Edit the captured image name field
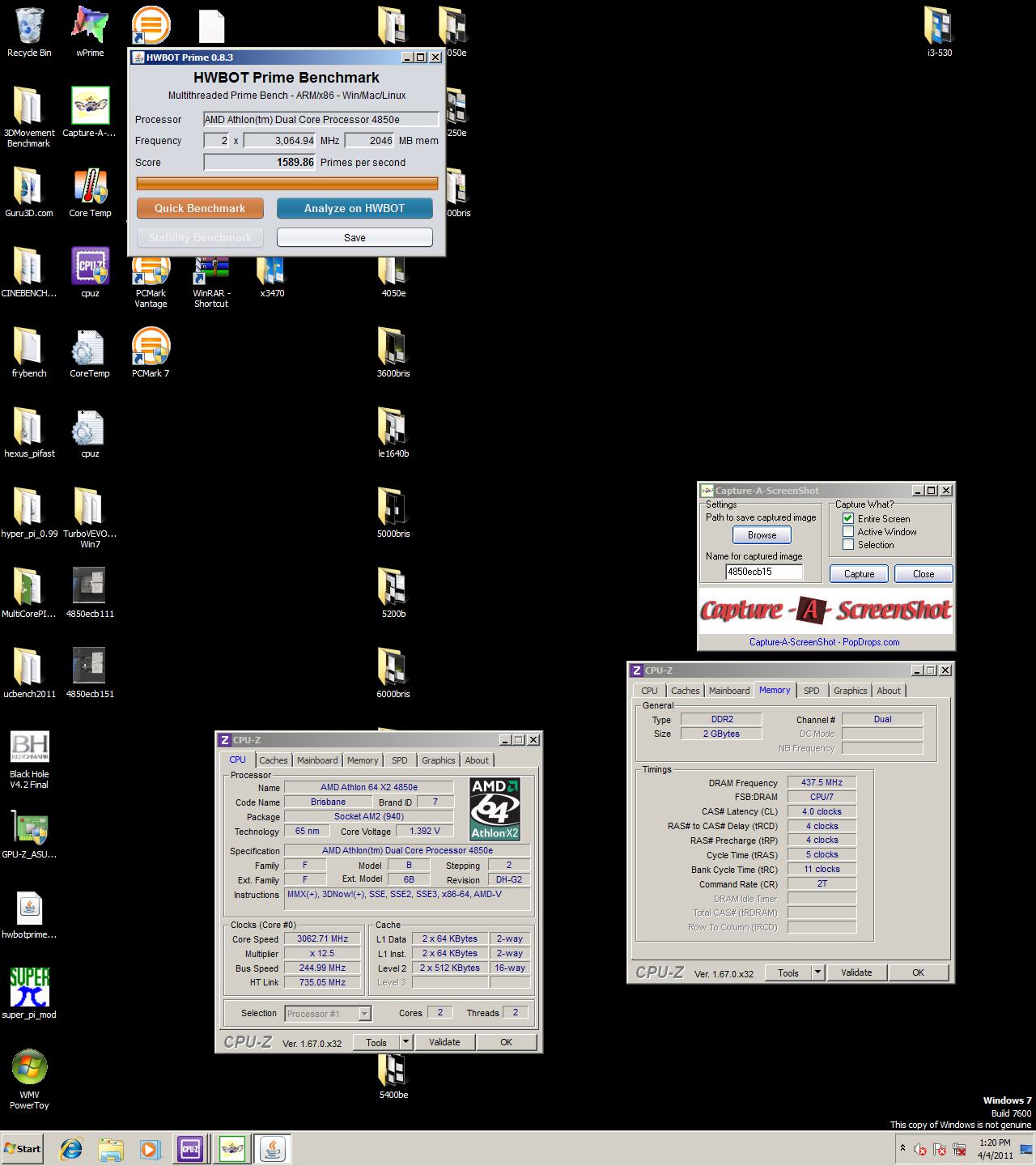The image size is (1036, 1166). (764, 572)
